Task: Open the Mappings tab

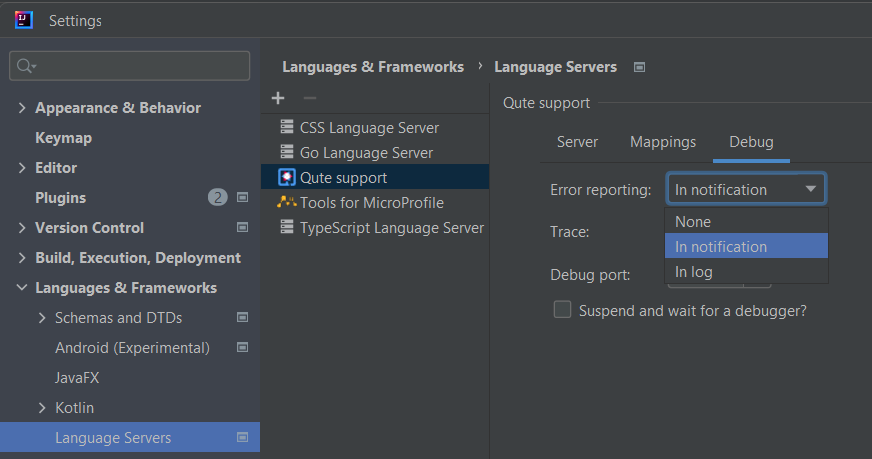Action: (663, 142)
